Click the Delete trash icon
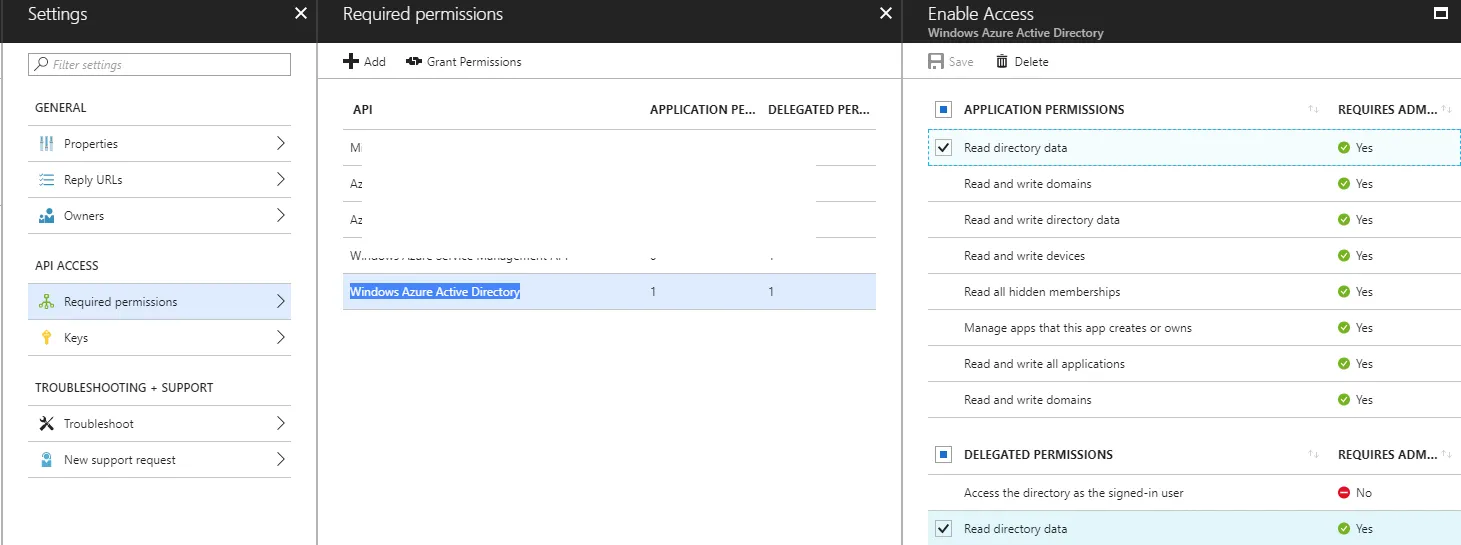 [x=1002, y=62]
